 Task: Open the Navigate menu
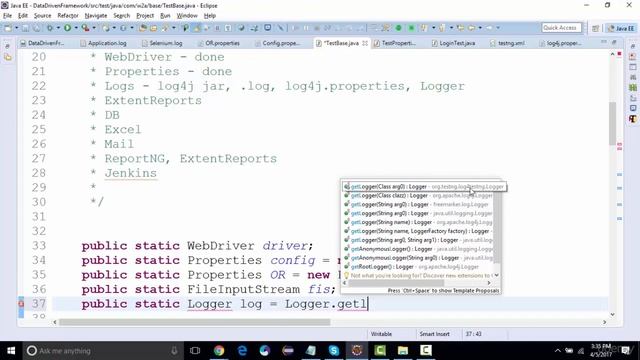point(96,16)
